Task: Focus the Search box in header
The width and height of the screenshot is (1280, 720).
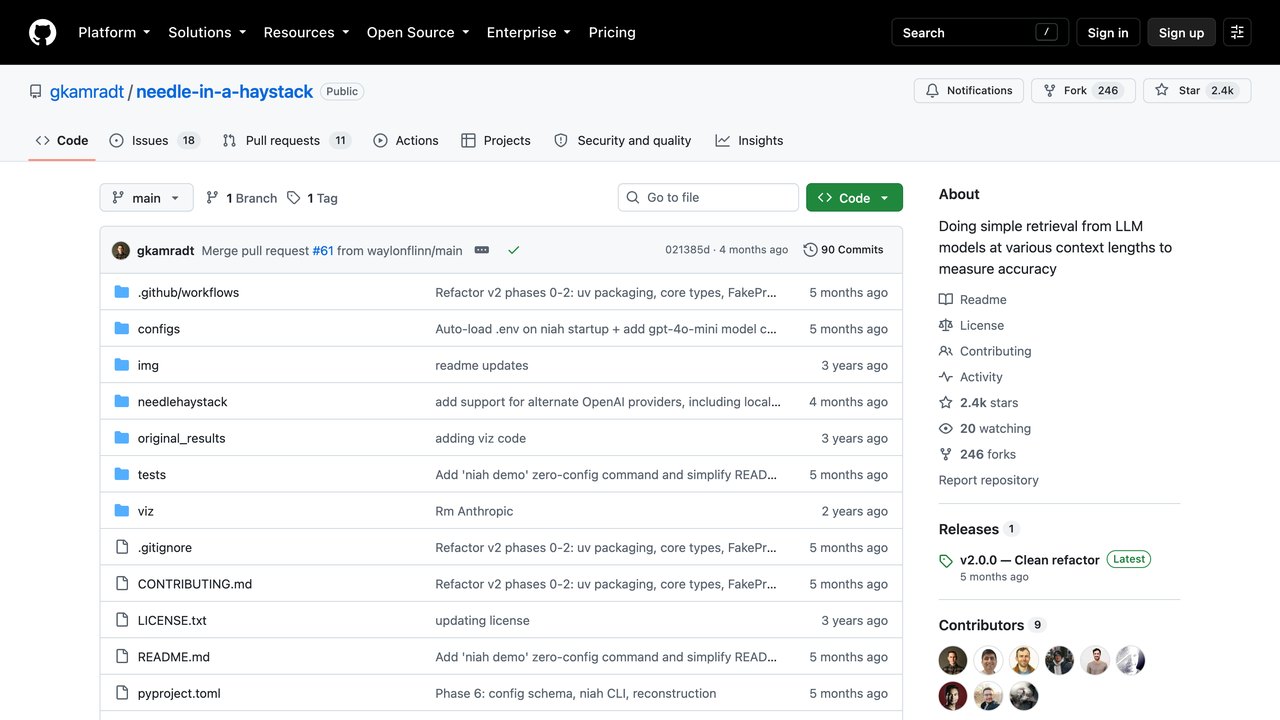Action: click(980, 32)
